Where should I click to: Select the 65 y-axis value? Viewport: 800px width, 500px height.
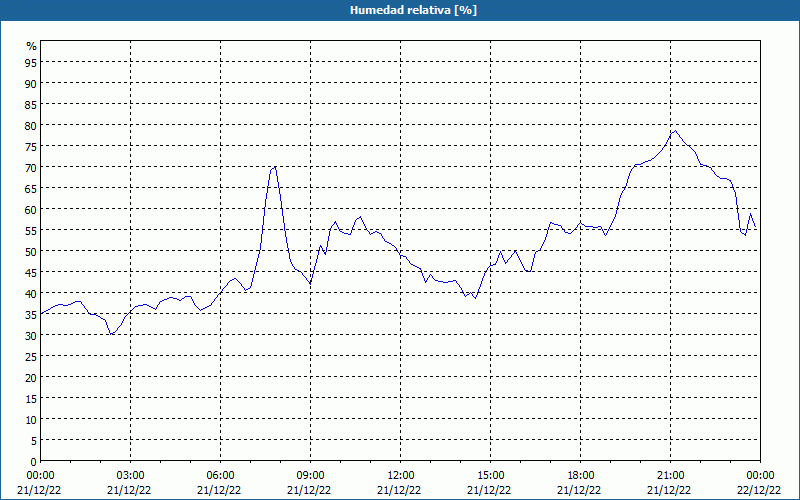[x=31, y=188]
